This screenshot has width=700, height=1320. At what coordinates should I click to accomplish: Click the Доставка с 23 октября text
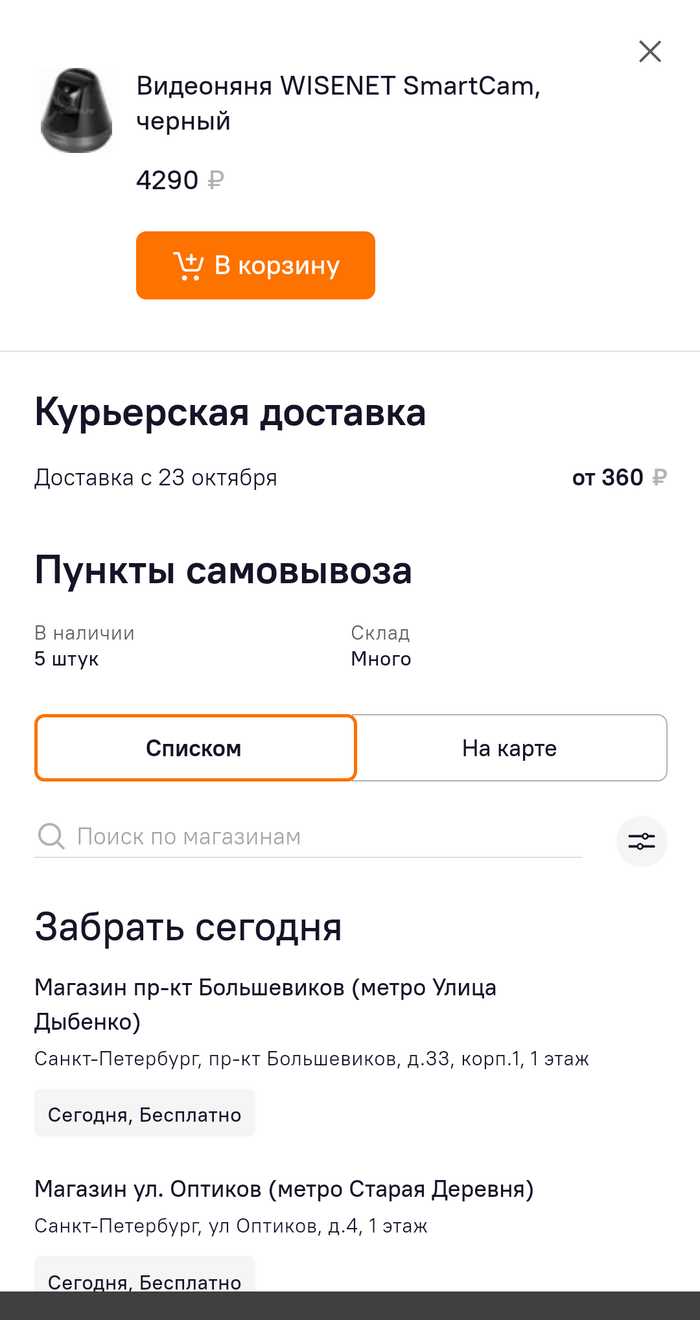156,478
